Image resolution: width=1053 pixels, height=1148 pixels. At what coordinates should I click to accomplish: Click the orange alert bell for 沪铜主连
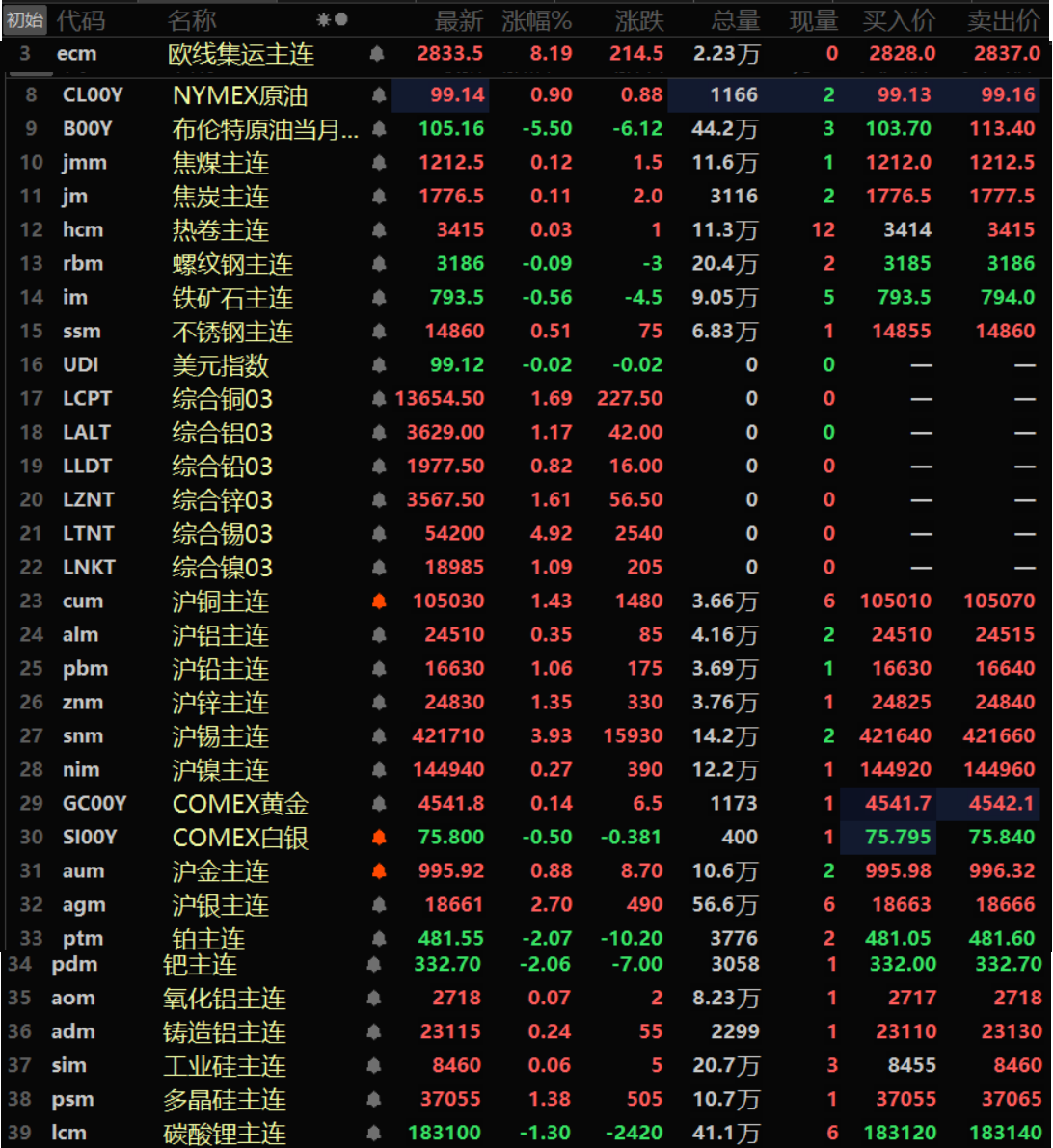379,601
